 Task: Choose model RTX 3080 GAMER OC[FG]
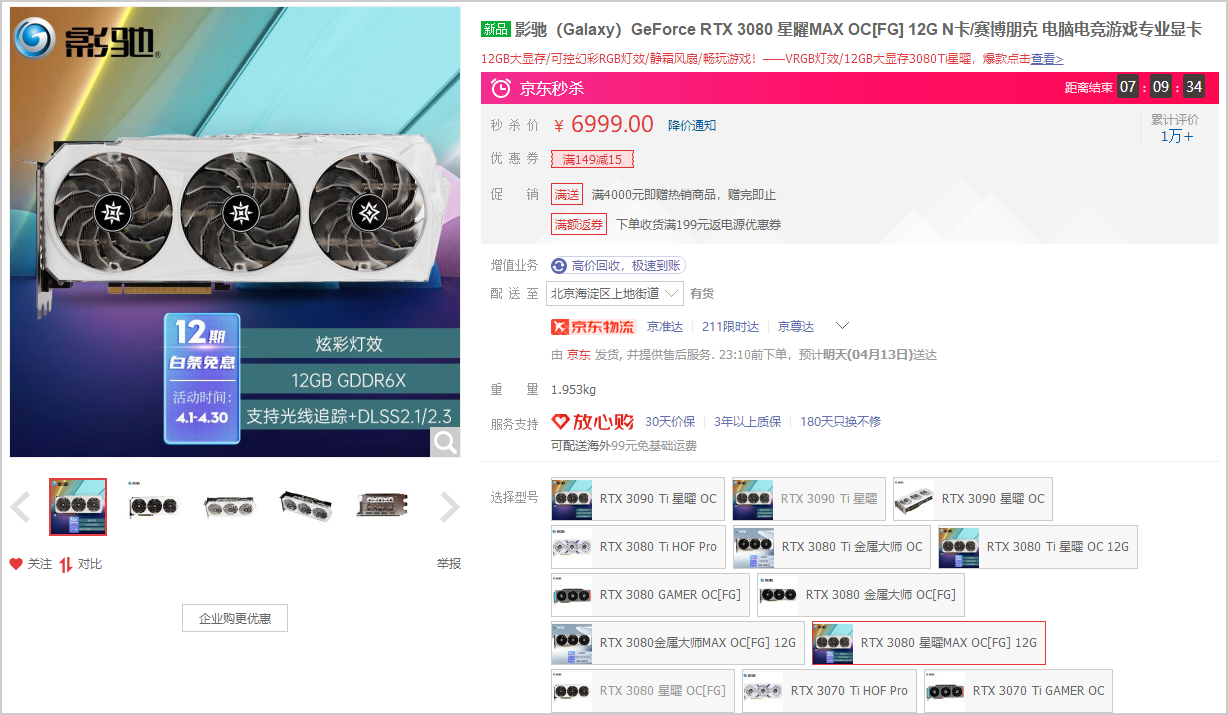650,595
